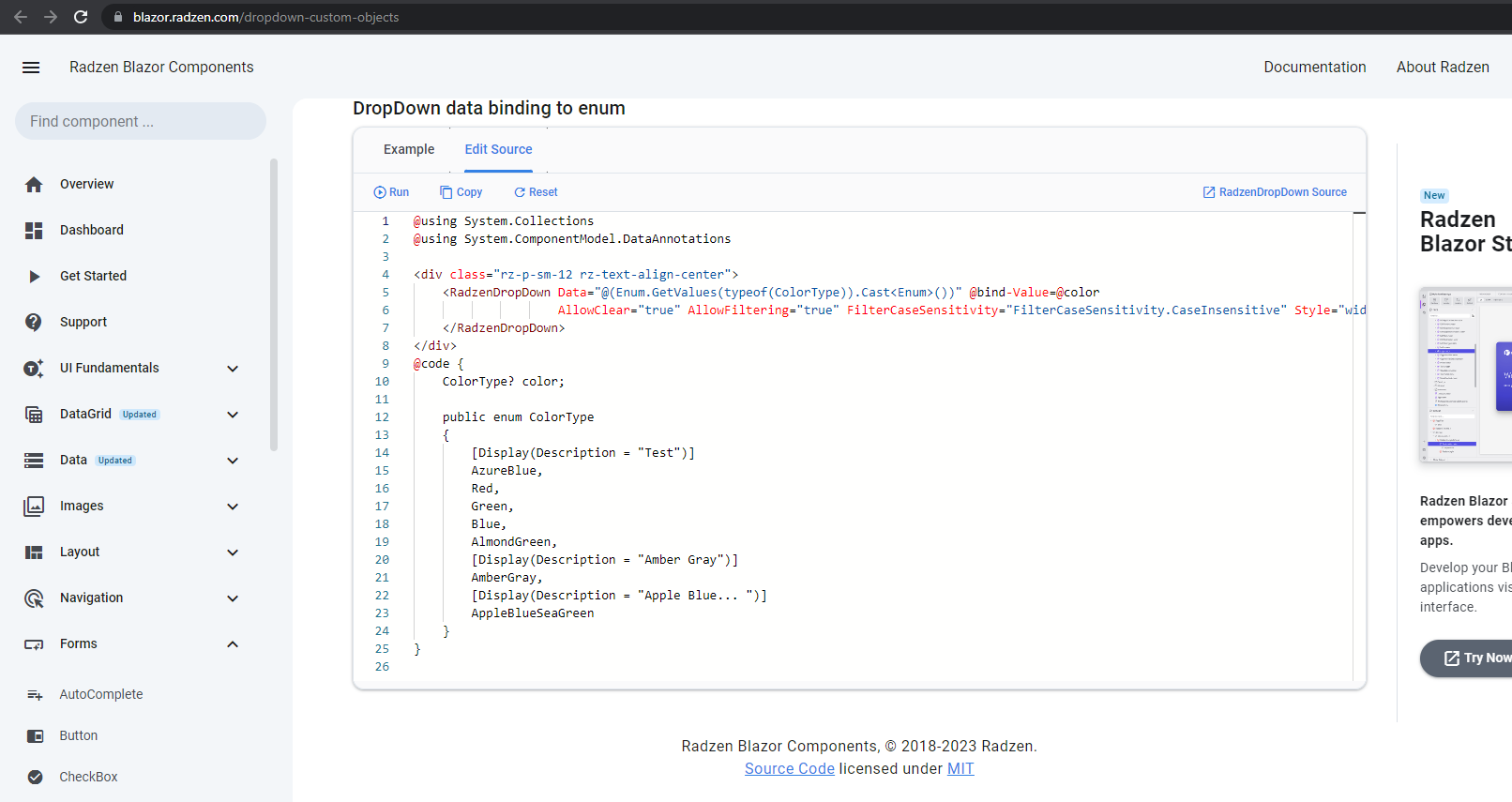
Task: Click the Overview home icon
Action: [34, 185]
